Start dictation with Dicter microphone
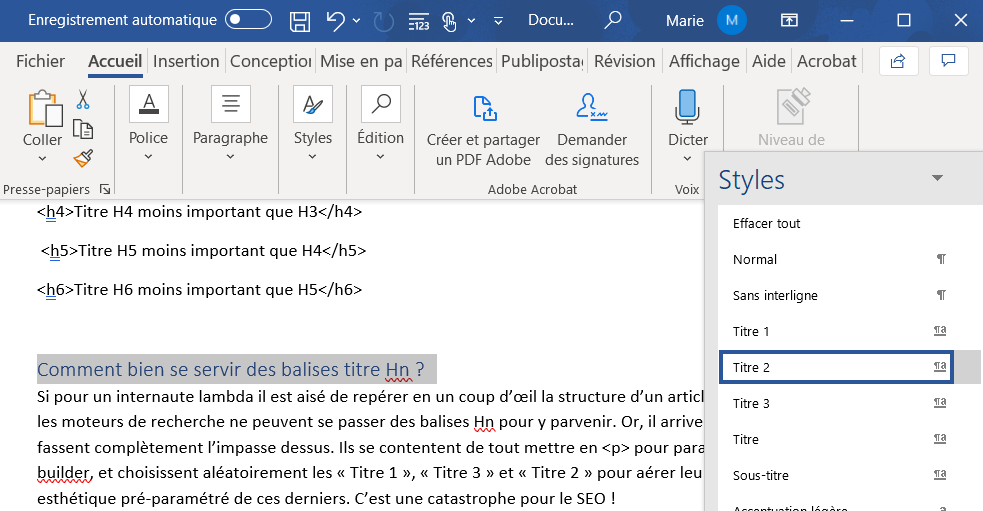The image size is (983, 511). [687, 108]
